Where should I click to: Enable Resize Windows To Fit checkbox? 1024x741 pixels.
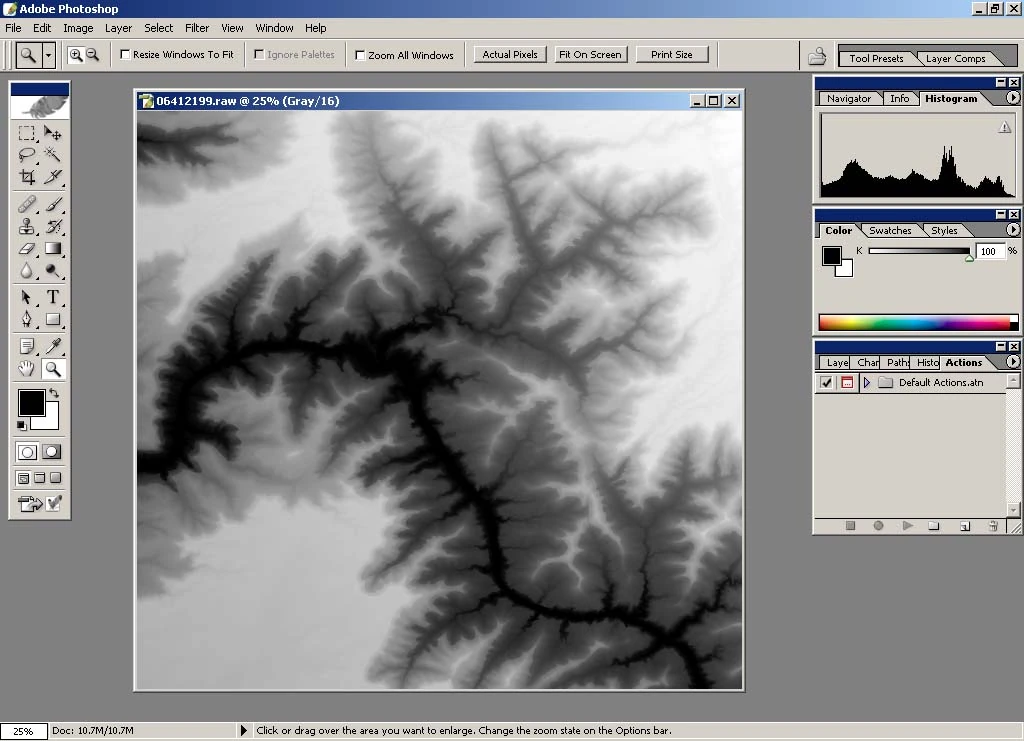click(x=125, y=55)
